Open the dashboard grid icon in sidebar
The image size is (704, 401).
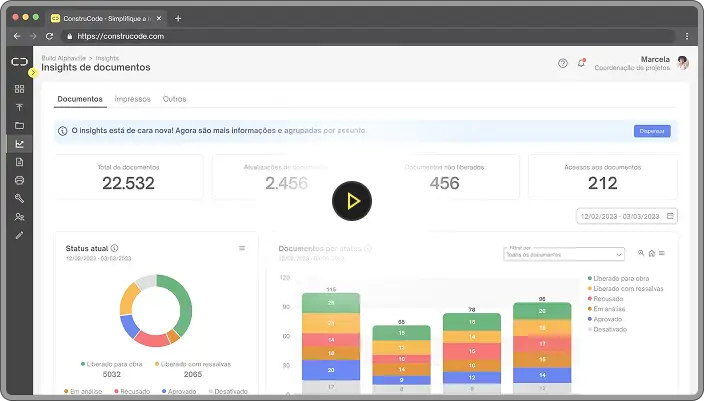click(19, 89)
